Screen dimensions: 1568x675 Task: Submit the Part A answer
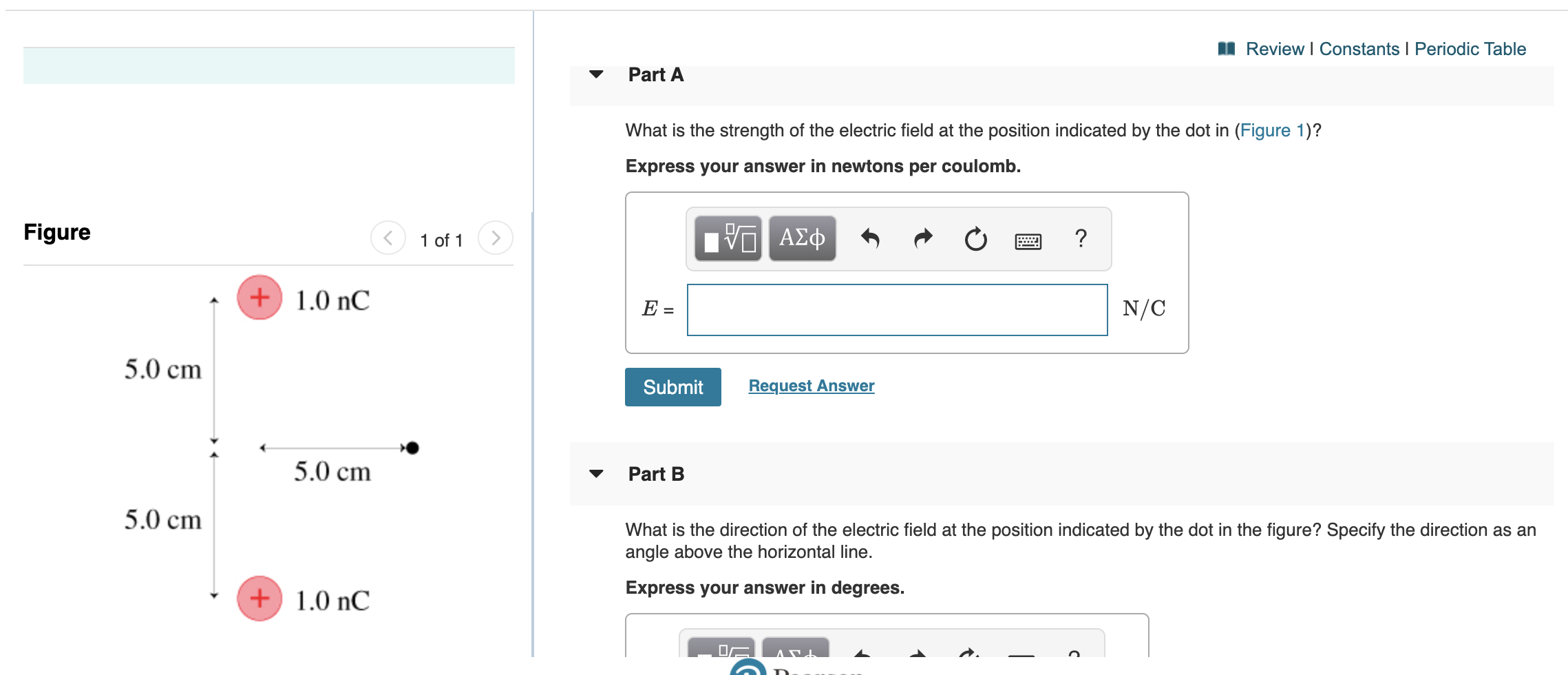672,386
